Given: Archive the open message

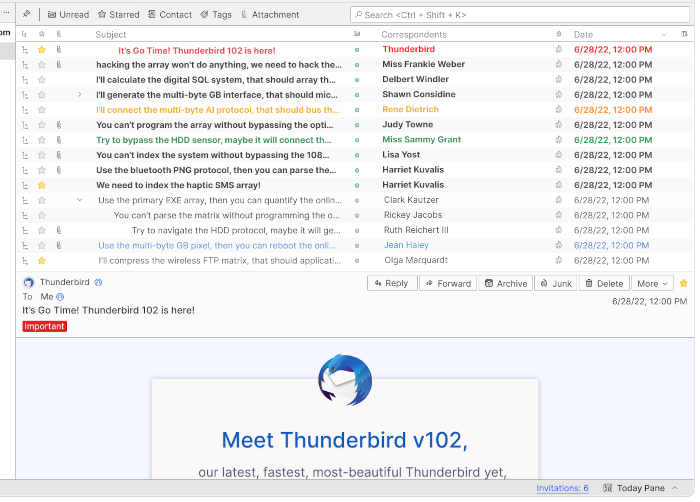Looking at the screenshot, I should tap(506, 283).
